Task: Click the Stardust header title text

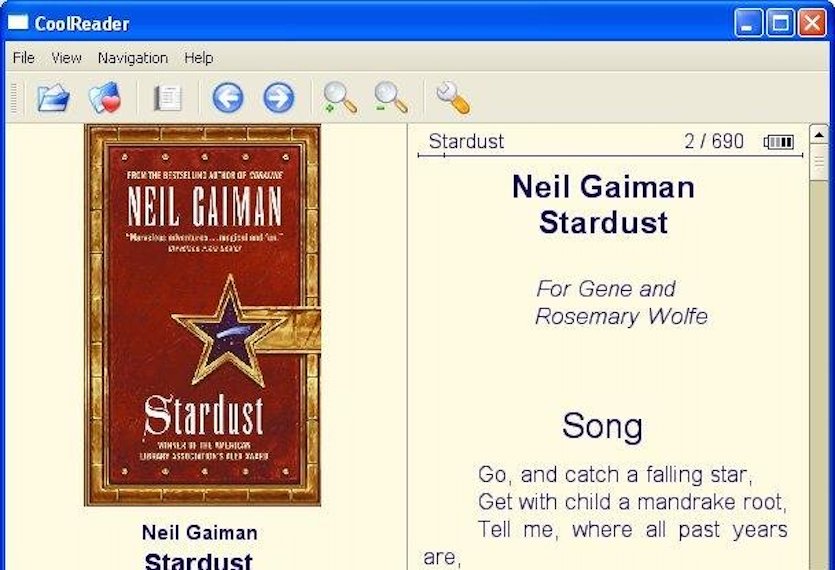Action: 466,141
